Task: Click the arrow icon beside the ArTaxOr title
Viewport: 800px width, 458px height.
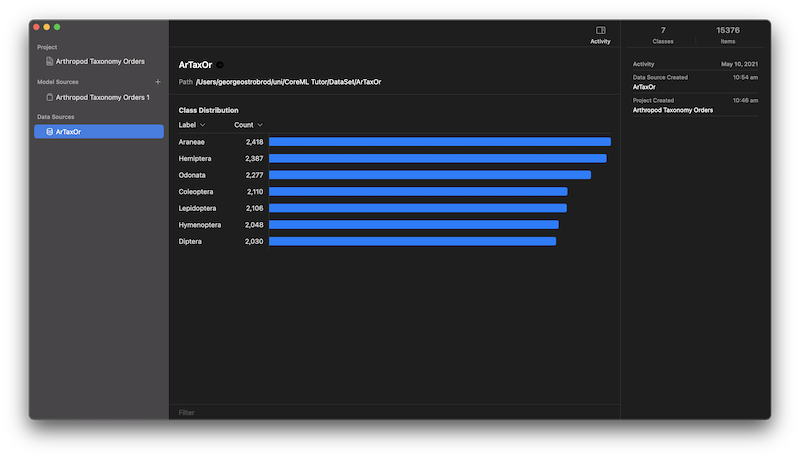Action: click(x=220, y=65)
